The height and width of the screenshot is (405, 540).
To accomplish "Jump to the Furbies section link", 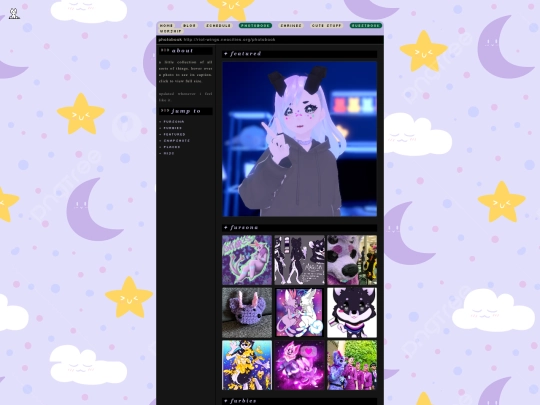I will point(173,128).
